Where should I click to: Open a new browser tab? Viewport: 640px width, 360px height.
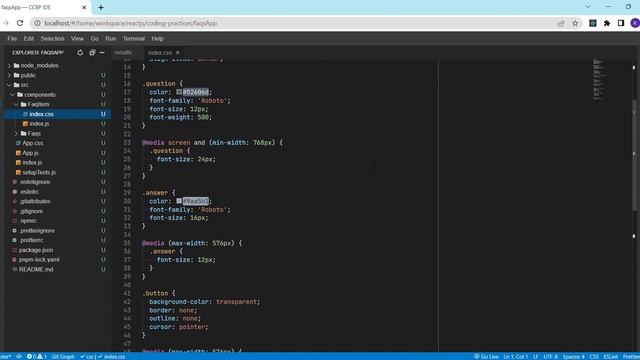point(101,7)
